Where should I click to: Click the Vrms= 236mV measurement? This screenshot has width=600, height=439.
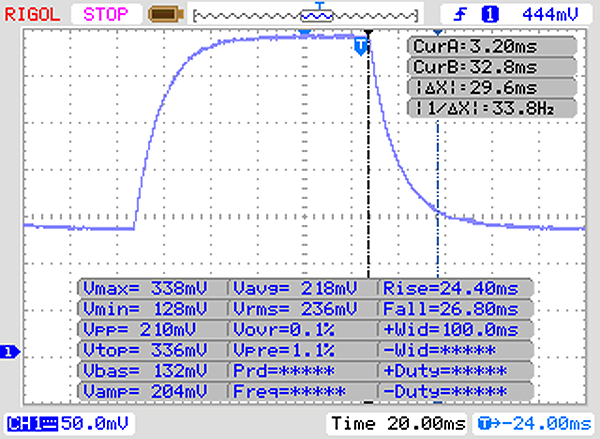pyautogui.click(x=303, y=309)
